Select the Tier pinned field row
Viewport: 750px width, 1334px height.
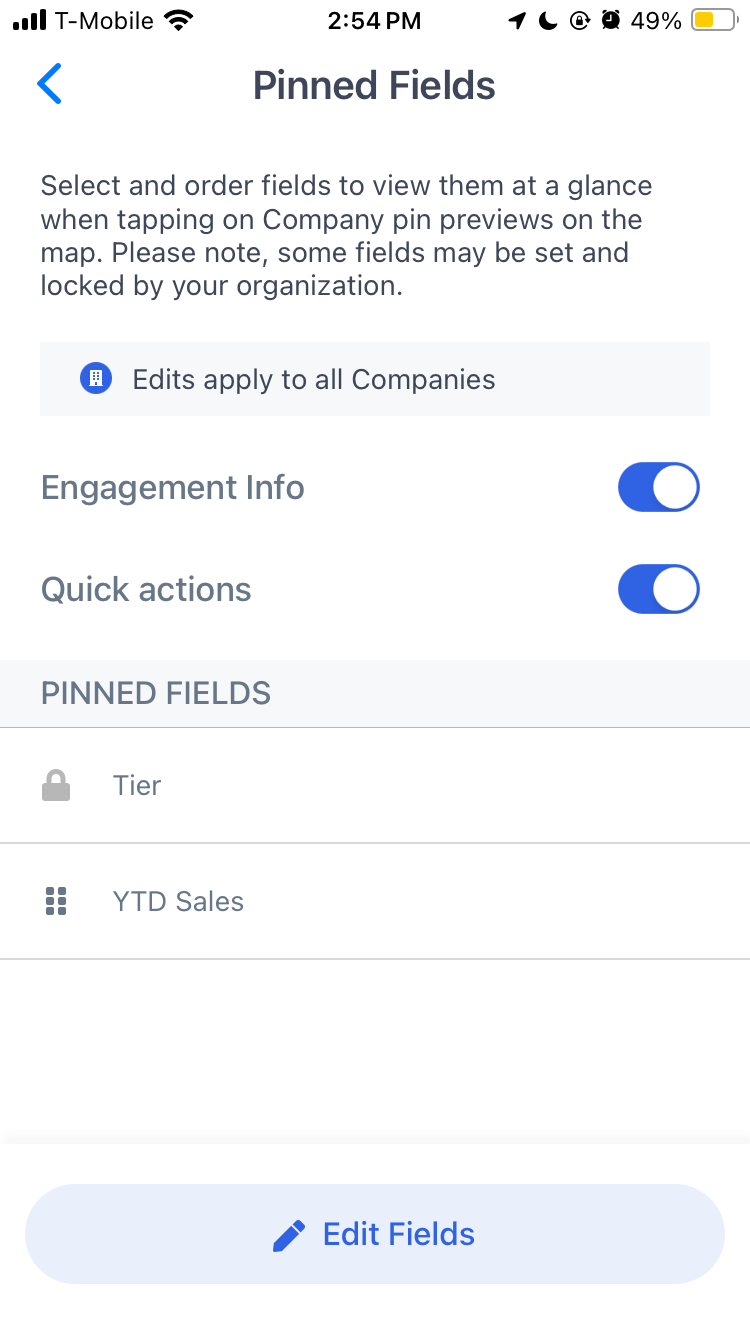point(375,786)
